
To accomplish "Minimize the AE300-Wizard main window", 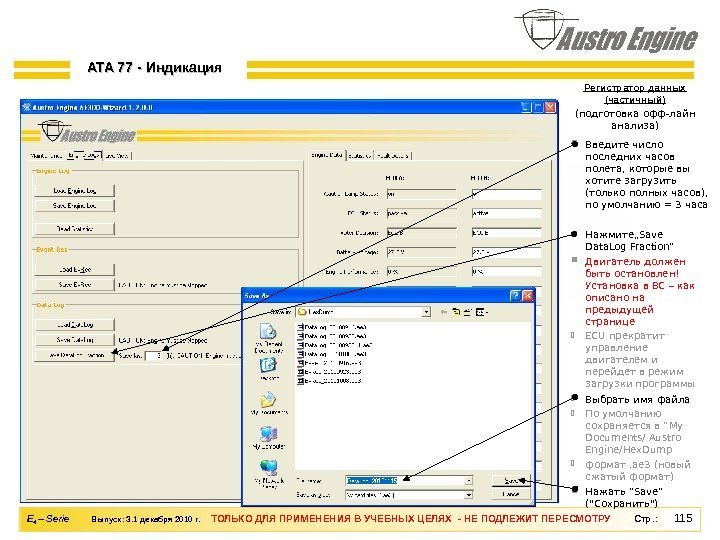I will (x=526, y=107).
